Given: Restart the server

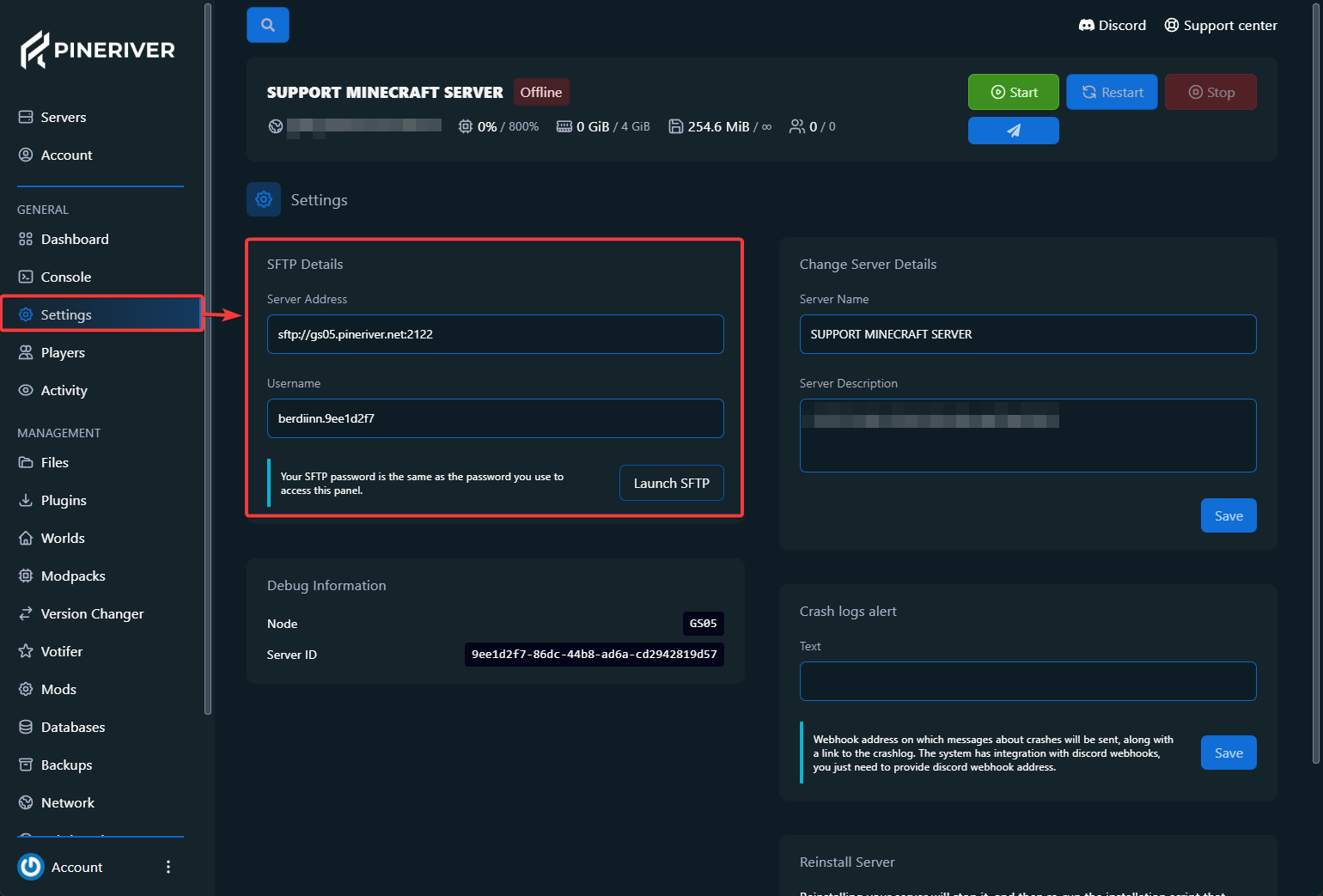Looking at the screenshot, I should 1112,92.
